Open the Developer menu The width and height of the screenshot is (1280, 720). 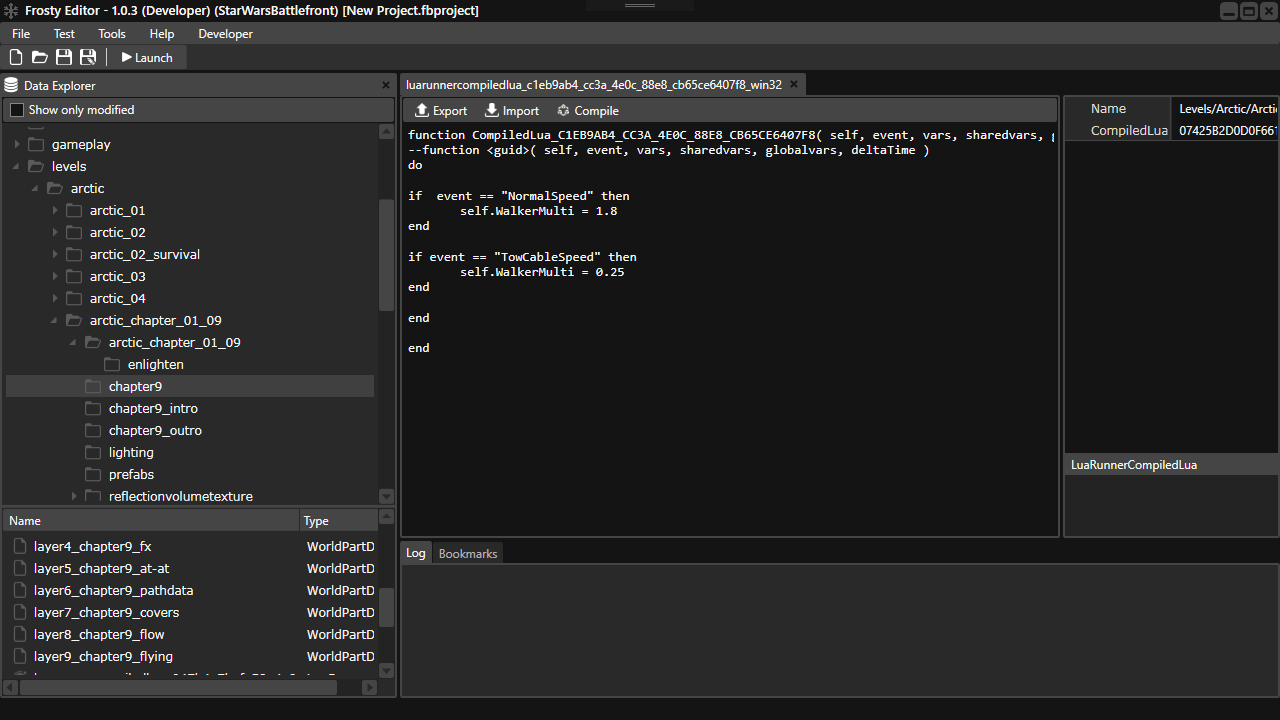click(226, 34)
